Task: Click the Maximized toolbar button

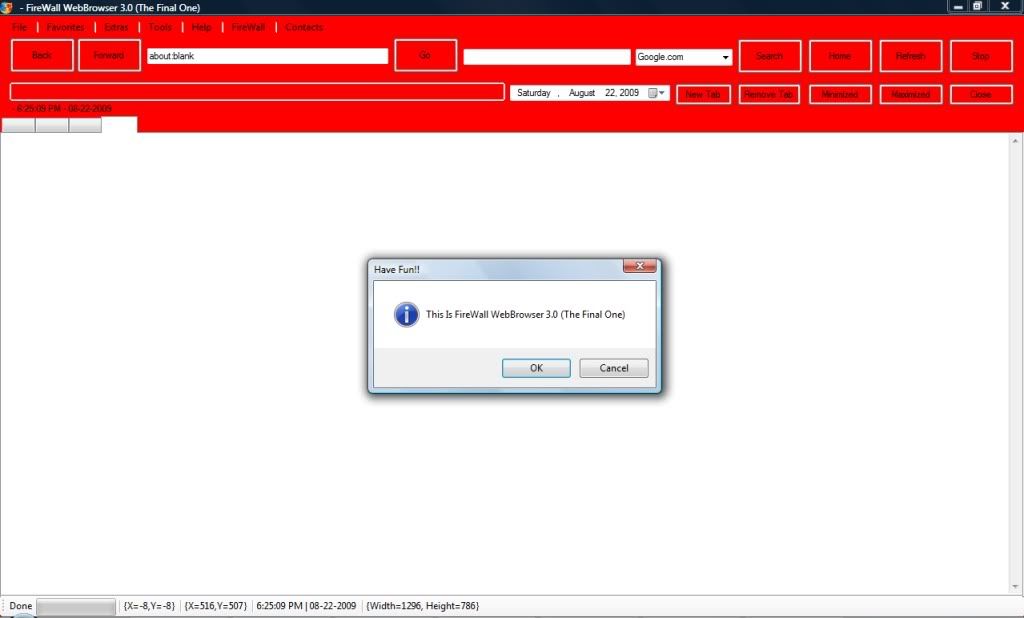Action: point(911,95)
